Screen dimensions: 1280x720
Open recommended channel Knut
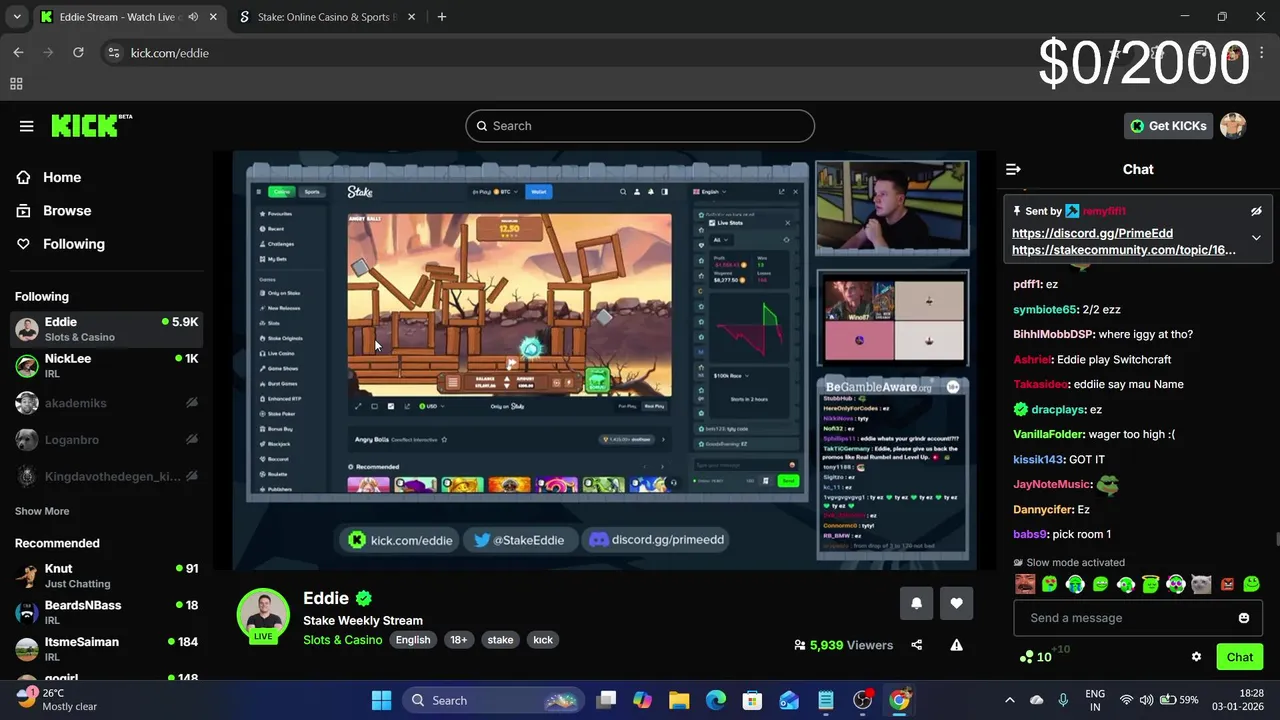(106, 575)
